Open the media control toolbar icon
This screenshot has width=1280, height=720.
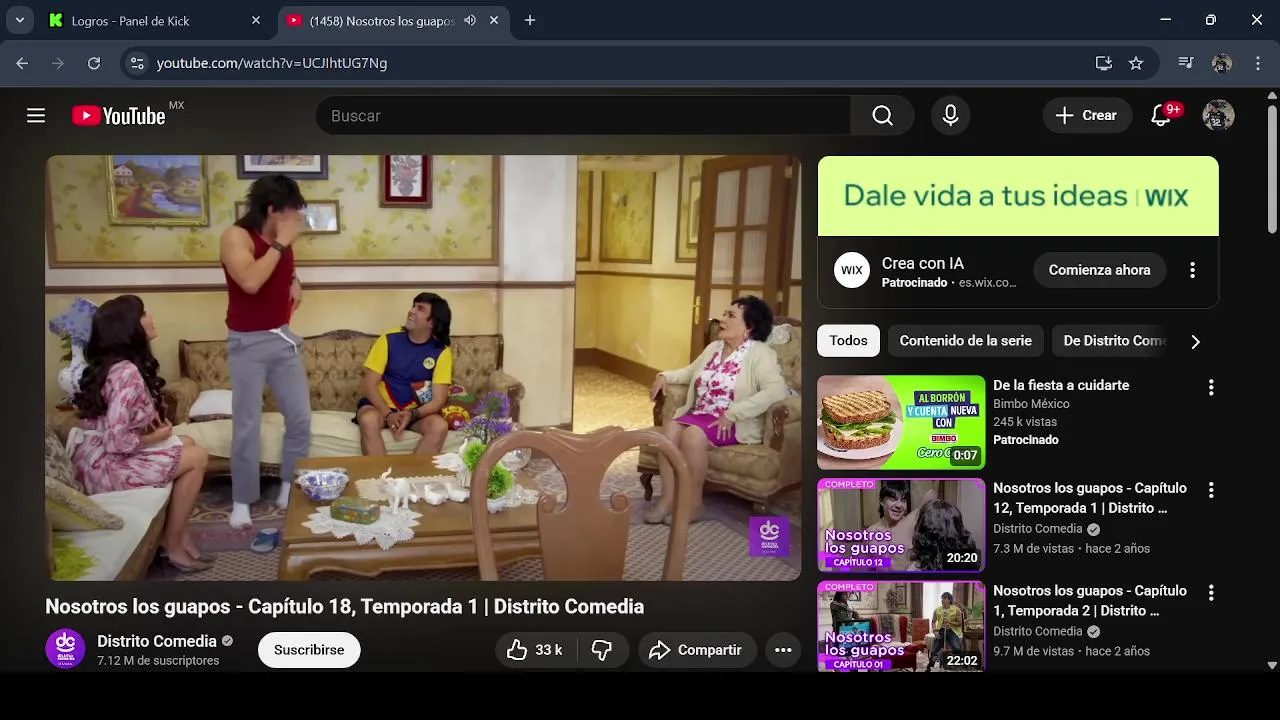point(1186,63)
